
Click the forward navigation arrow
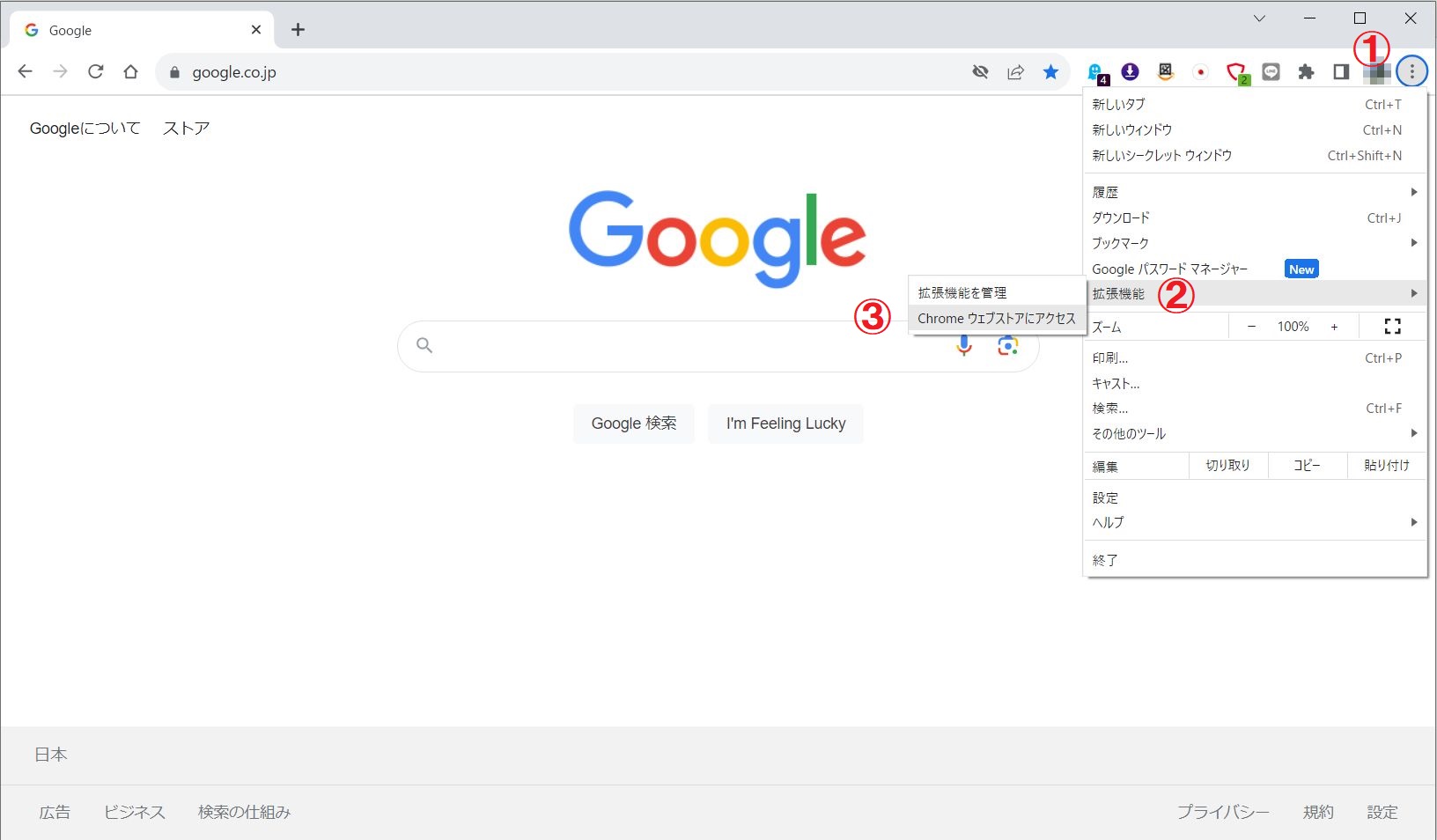pos(60,72)
